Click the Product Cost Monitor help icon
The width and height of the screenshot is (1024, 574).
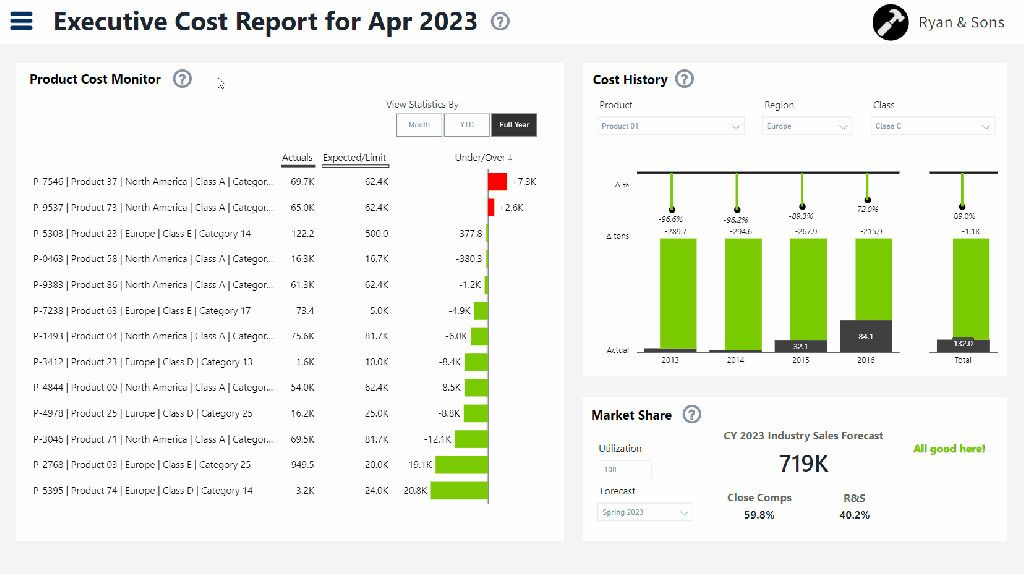tap(182, 79)
